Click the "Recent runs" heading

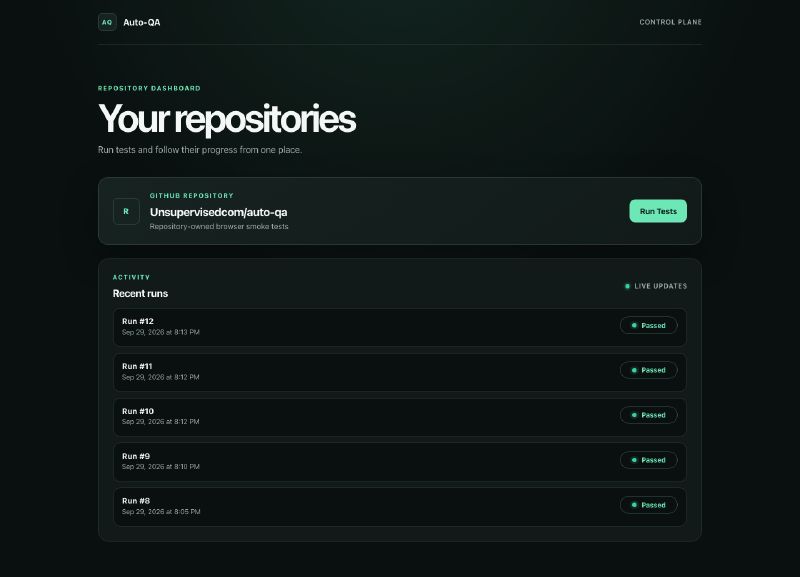140,293
